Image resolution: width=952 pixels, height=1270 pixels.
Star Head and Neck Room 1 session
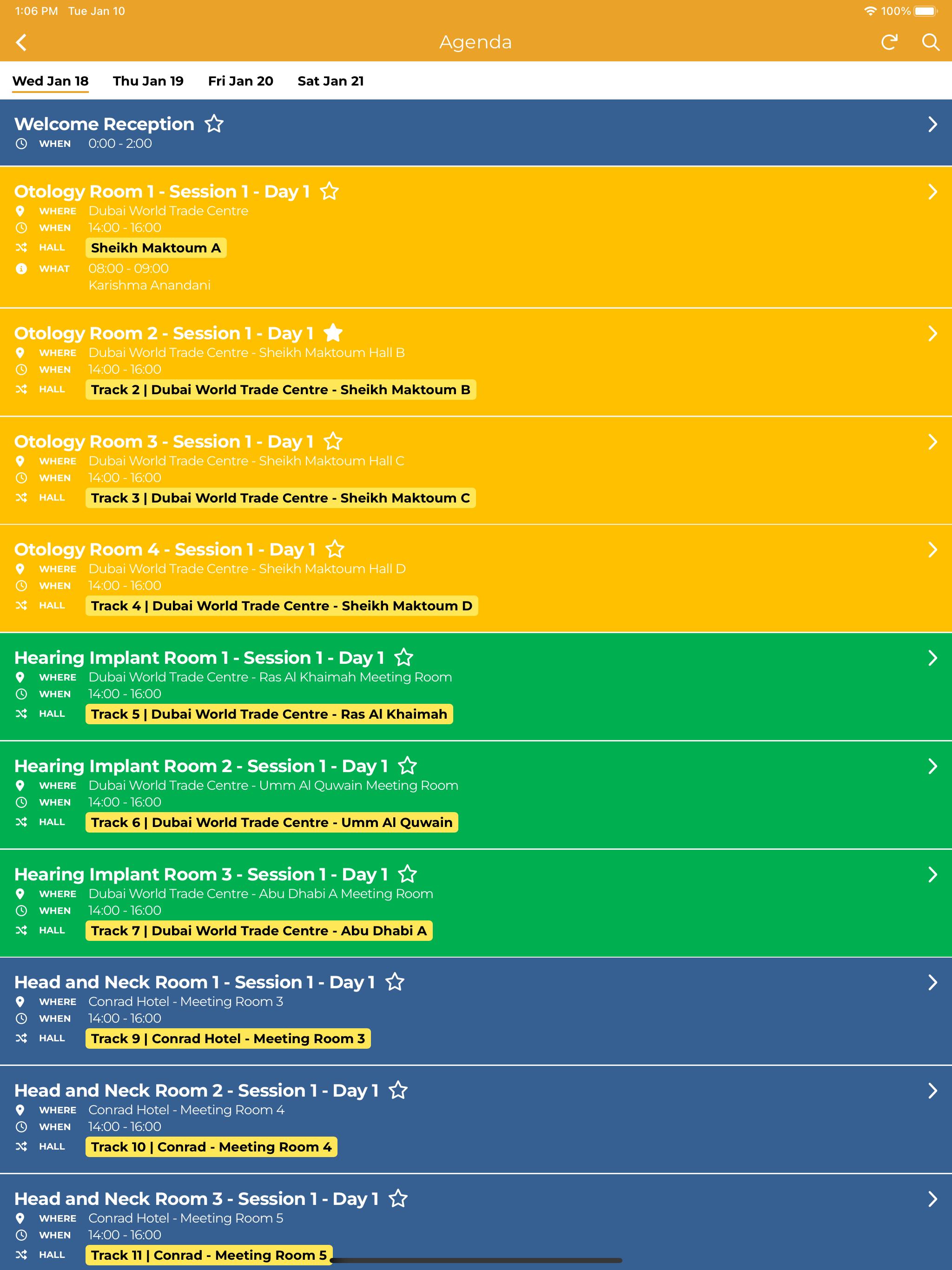[395, 982]
